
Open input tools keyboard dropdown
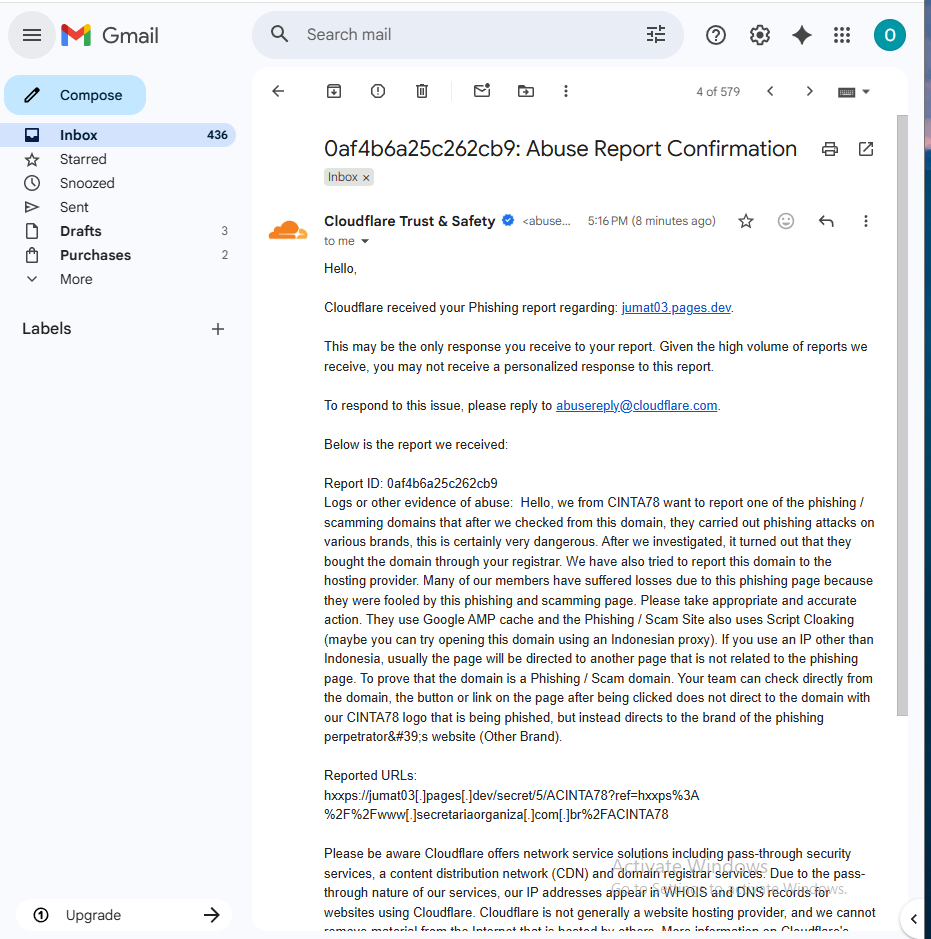coord(853,92)
